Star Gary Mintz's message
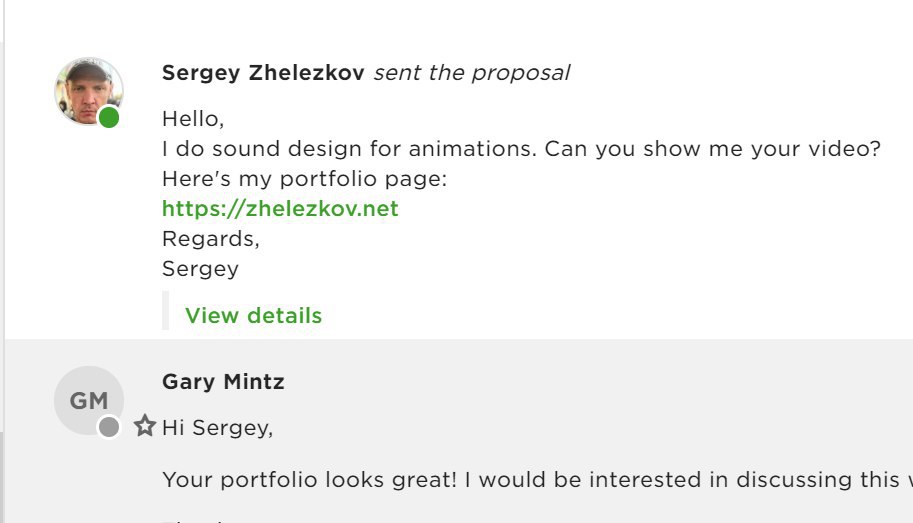 (145, 426)
